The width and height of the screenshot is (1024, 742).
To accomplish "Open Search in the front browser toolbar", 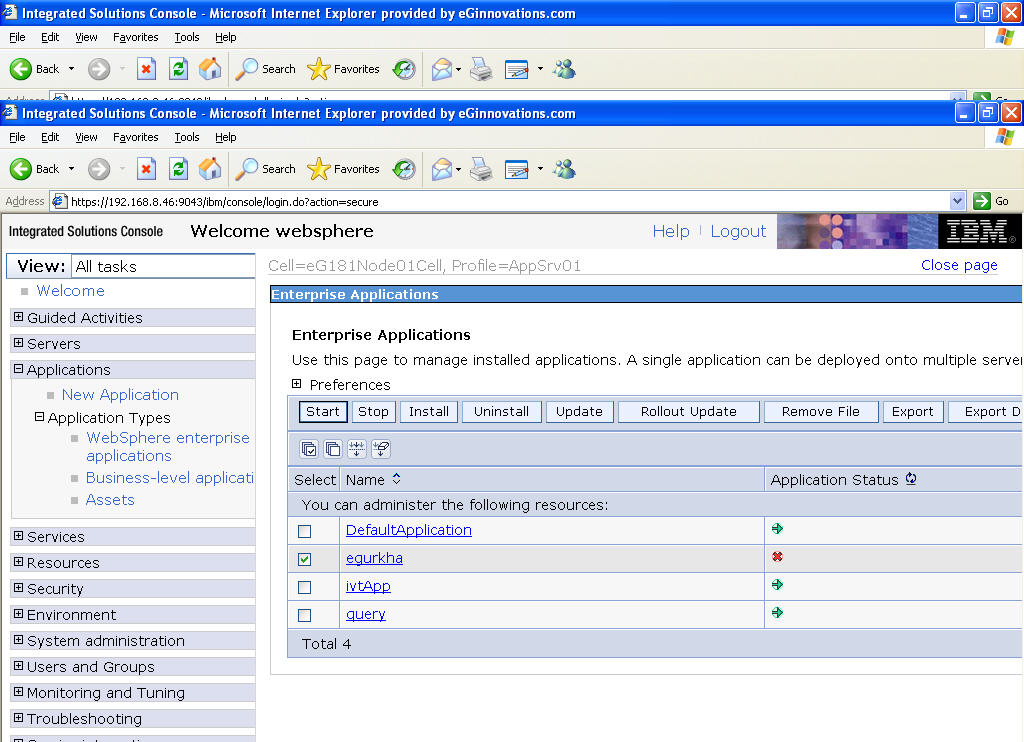I will click(x=265, y=169).
